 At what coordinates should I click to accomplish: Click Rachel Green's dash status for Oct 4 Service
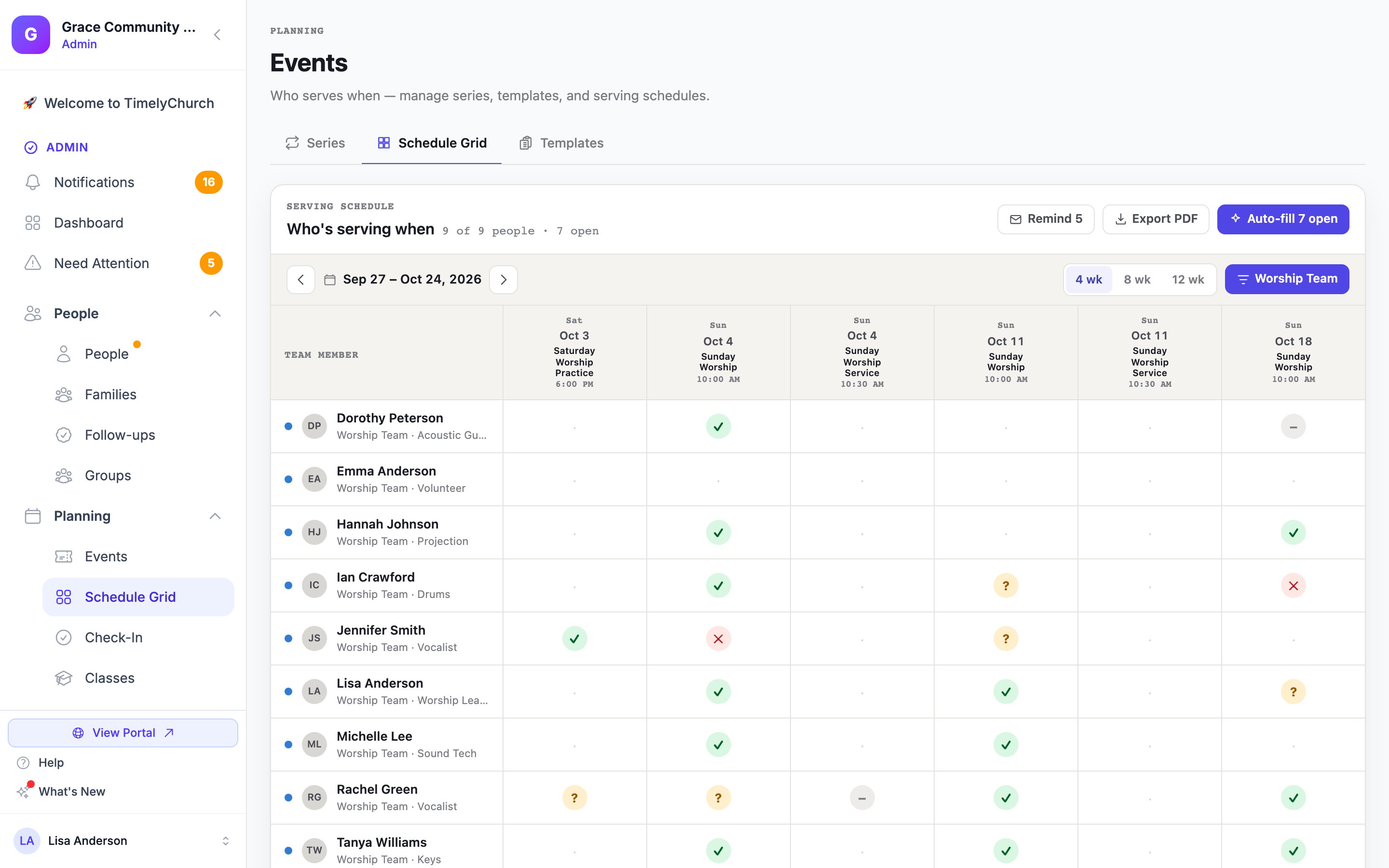pos(861,798)
